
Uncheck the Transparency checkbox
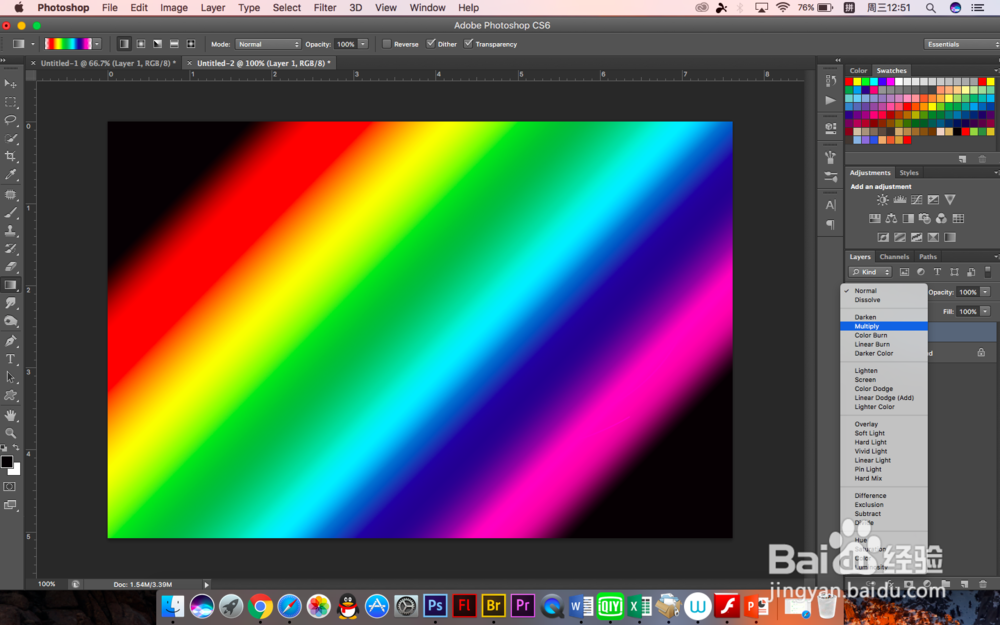468,44
